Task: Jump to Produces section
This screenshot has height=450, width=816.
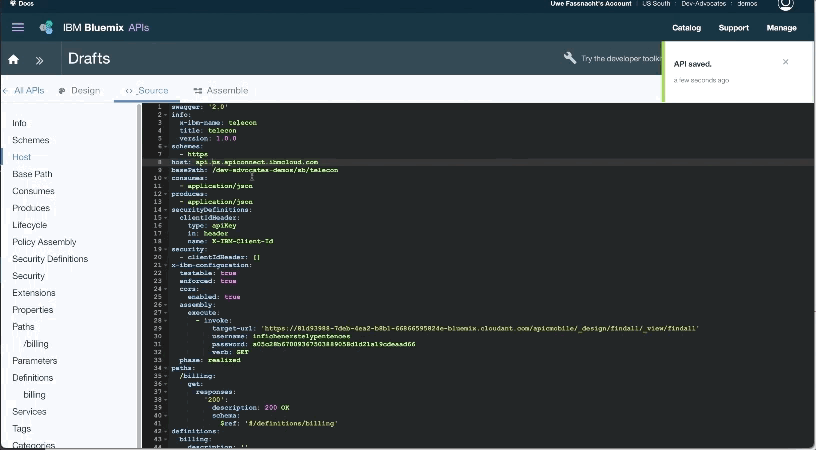Action: (31, 208)
